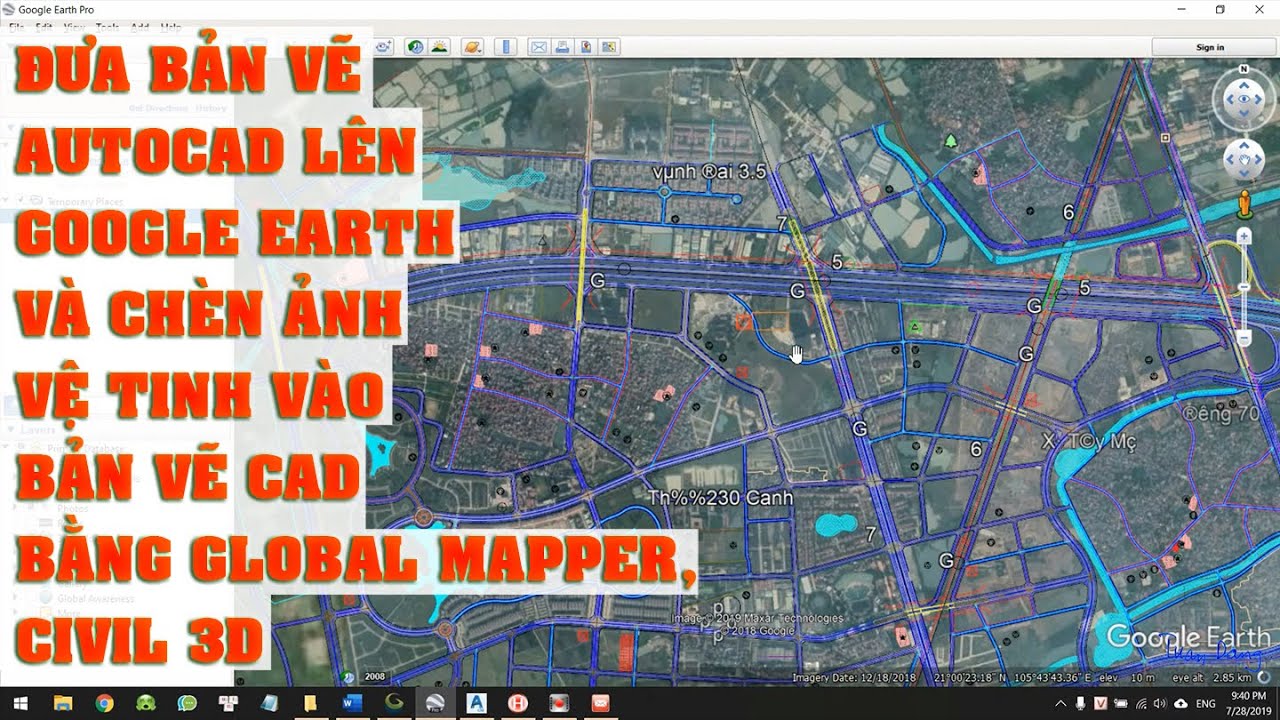The image size is (1280, 720).
Task: Click the look joystick eye control
Action: [1245, 99]
